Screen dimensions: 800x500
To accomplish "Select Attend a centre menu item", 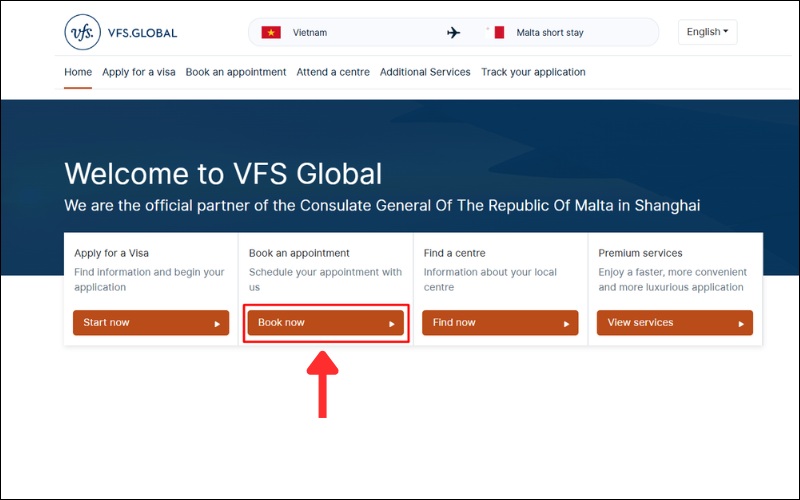I will pyautogui.click(x=333, y=72).
